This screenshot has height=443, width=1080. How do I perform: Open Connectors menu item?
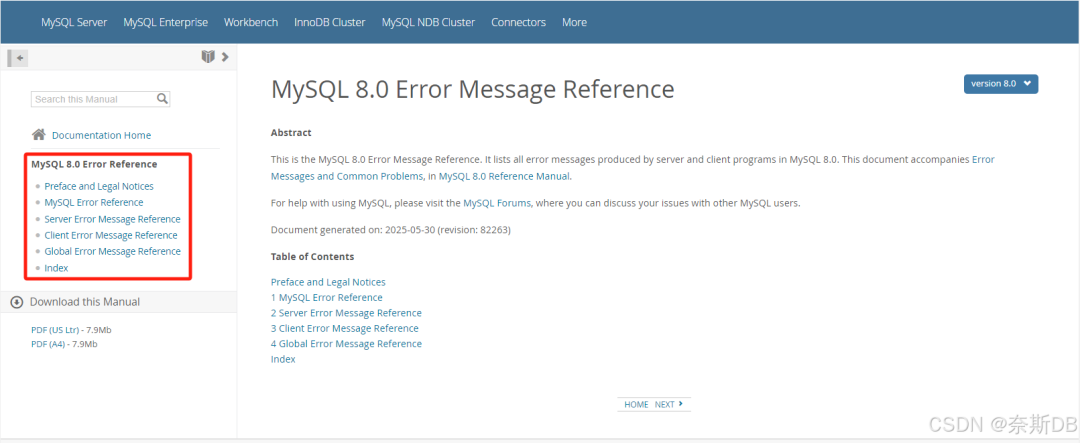518,22
